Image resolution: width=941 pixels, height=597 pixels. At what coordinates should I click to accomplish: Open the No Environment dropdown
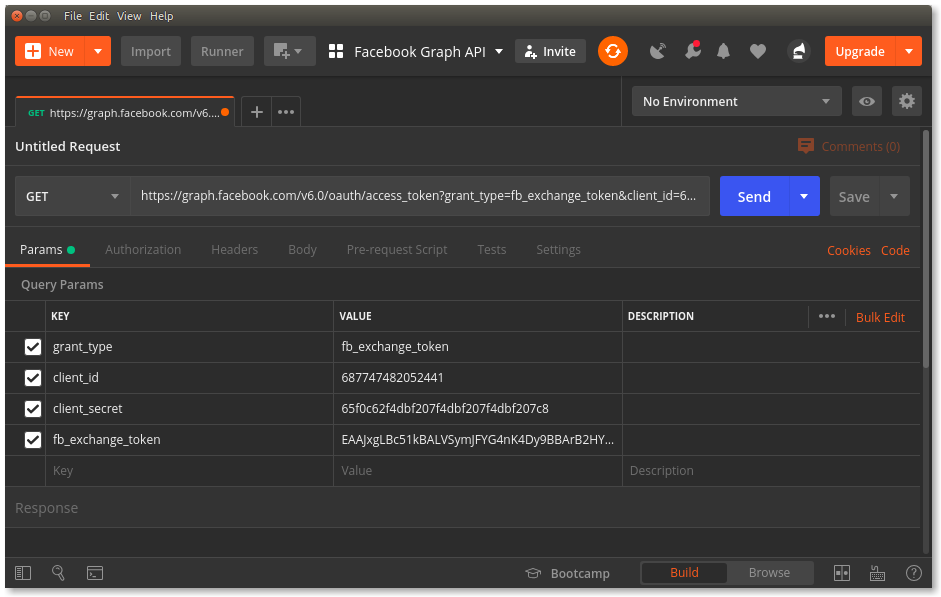pos(736,101)
